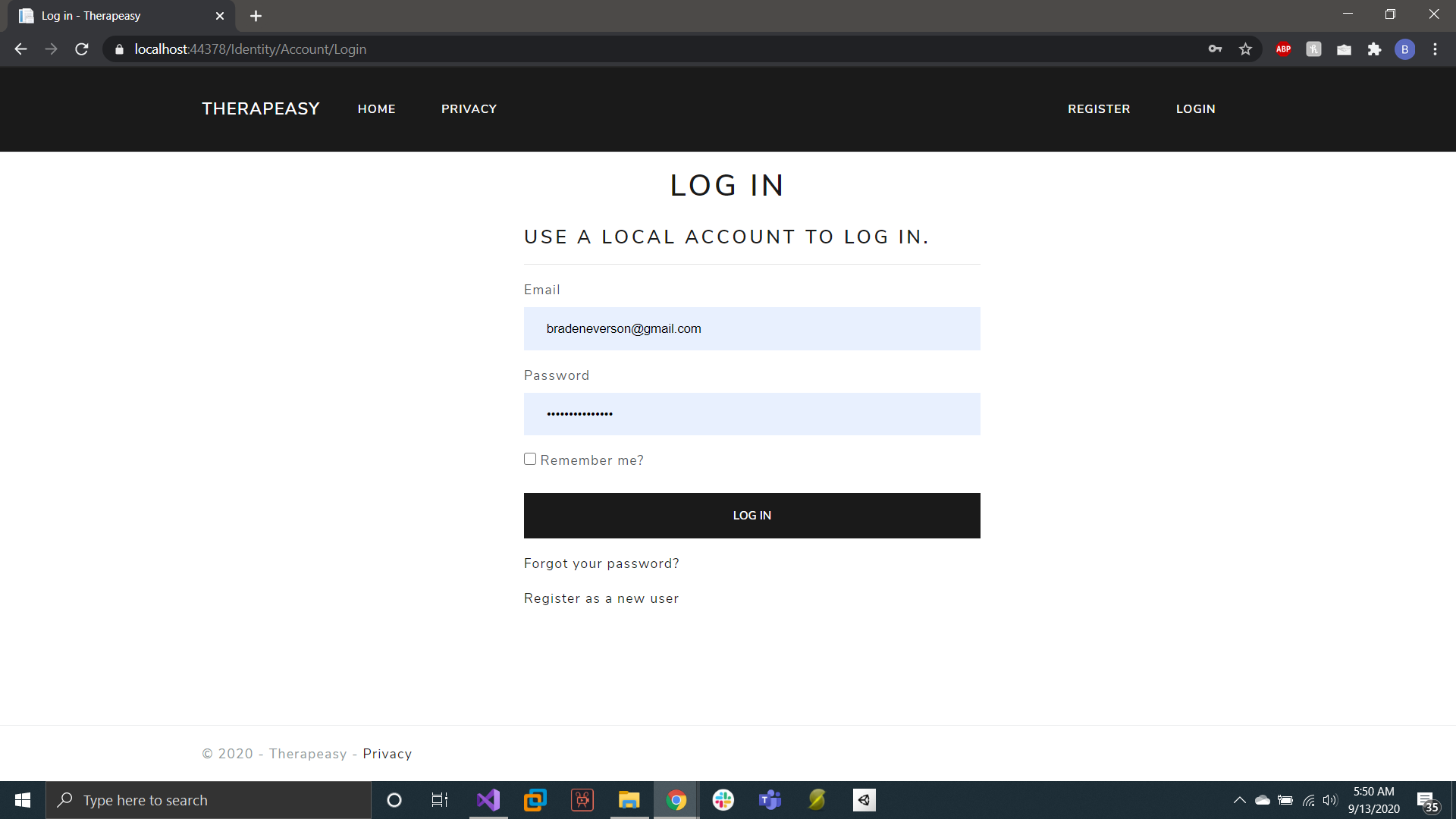Check the Remember me checkbox

530,459
